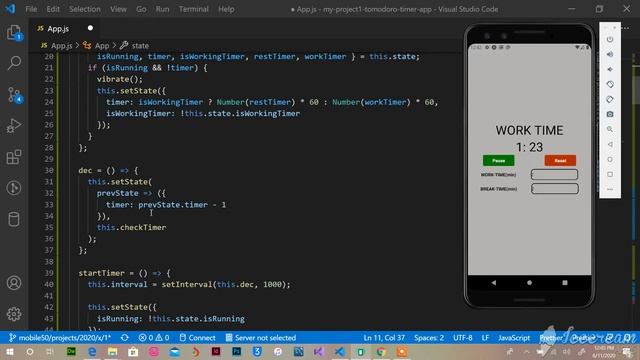Click the emulator zoom magnifier icon
The width and height of the screenshot is (640, 360).
610,129
